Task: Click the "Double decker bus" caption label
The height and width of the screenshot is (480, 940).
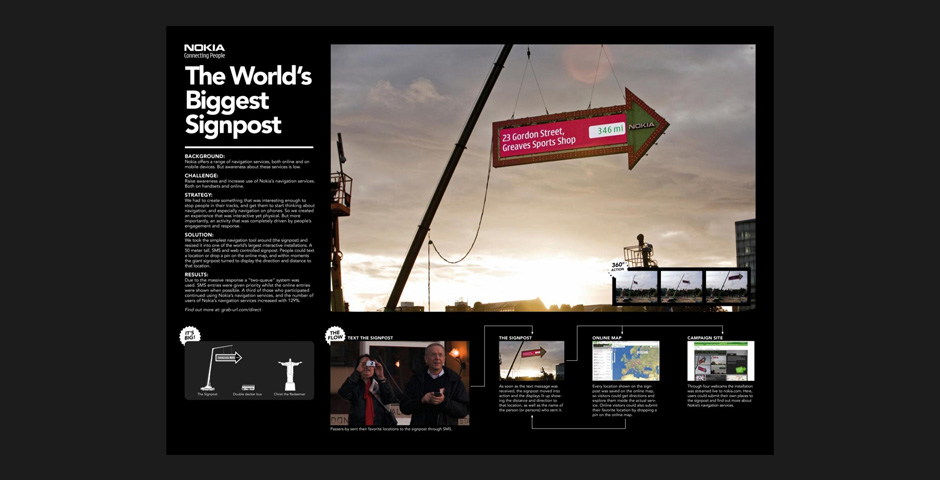Action: click(248, 394)
